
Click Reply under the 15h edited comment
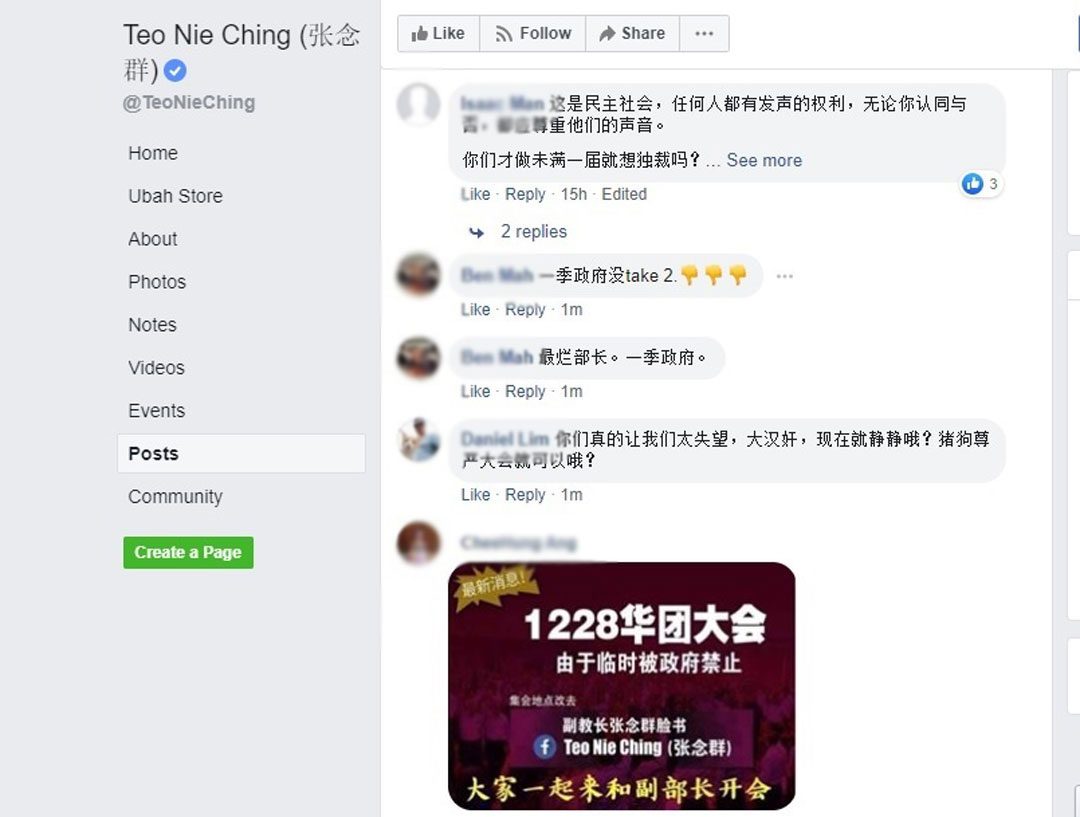(525, 194)
